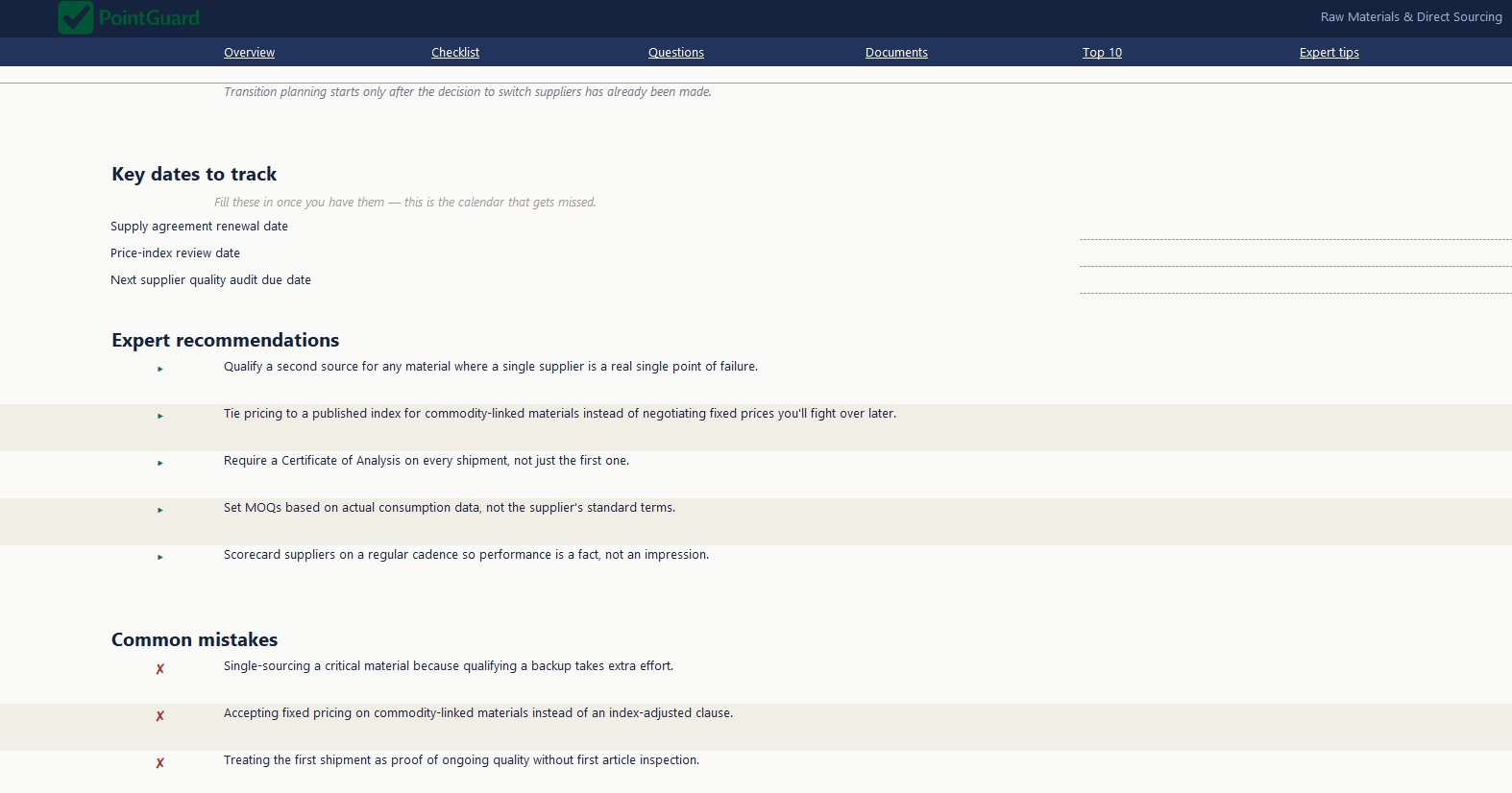Click 'Raw Materials & Direct Sourcing' header text
The height and width of the screenshot is (793, 1512).
pyautogui.click(x=1411, y=17)
